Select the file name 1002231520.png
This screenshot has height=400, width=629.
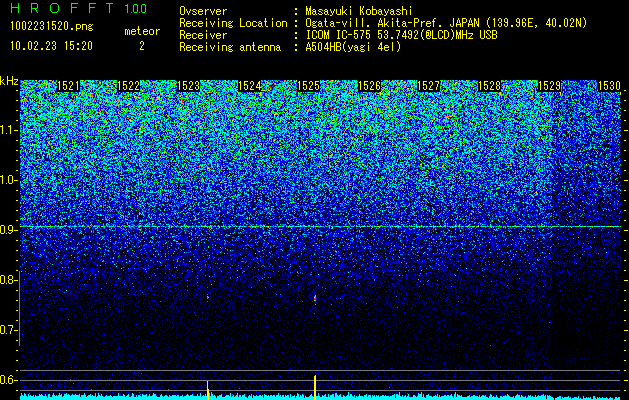pyautogui.click(x=52, y=27)
